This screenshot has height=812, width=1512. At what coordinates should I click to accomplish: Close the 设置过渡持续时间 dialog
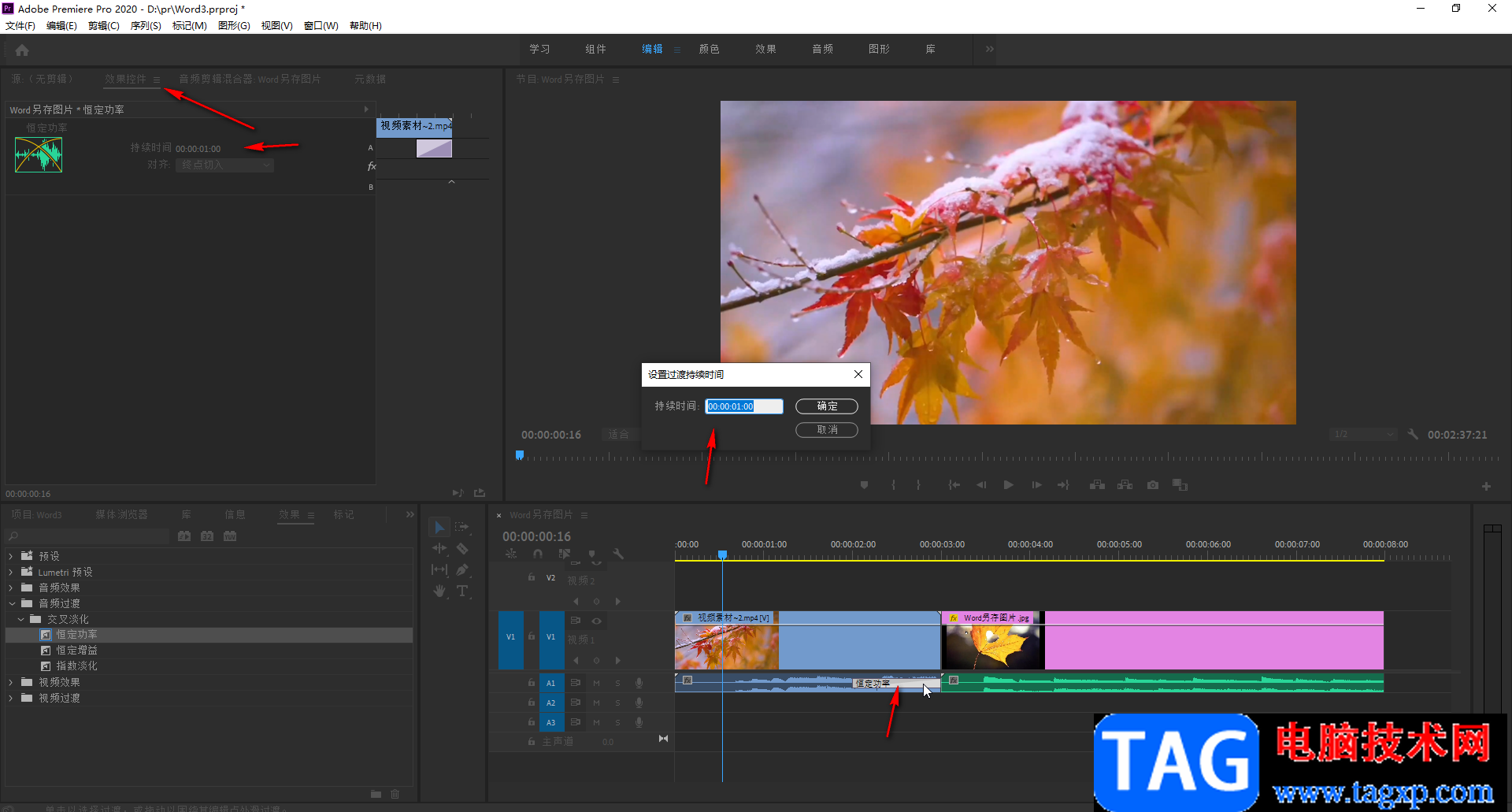(858, 374)
